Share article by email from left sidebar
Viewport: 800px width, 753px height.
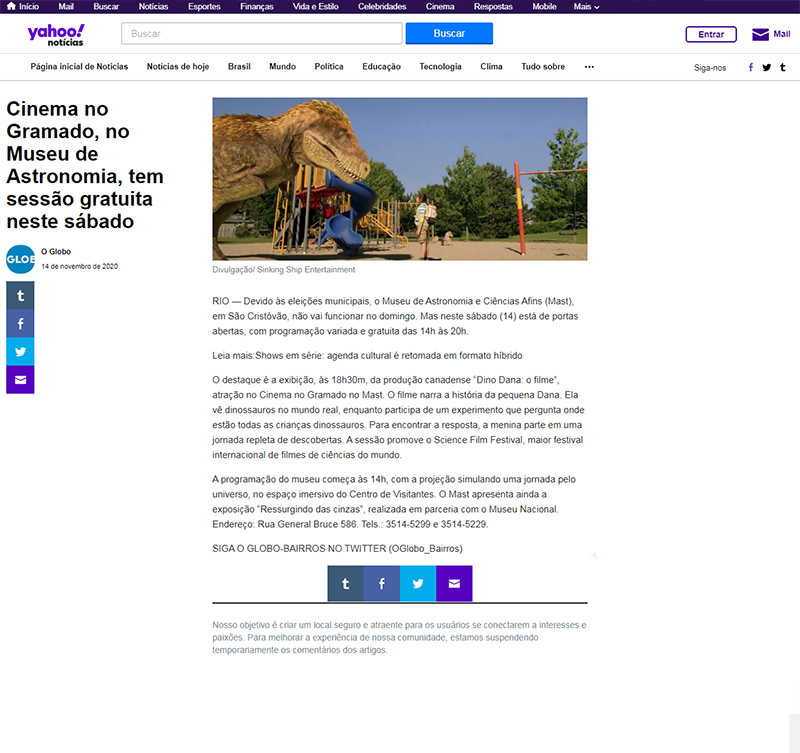(x=20, y=380)
